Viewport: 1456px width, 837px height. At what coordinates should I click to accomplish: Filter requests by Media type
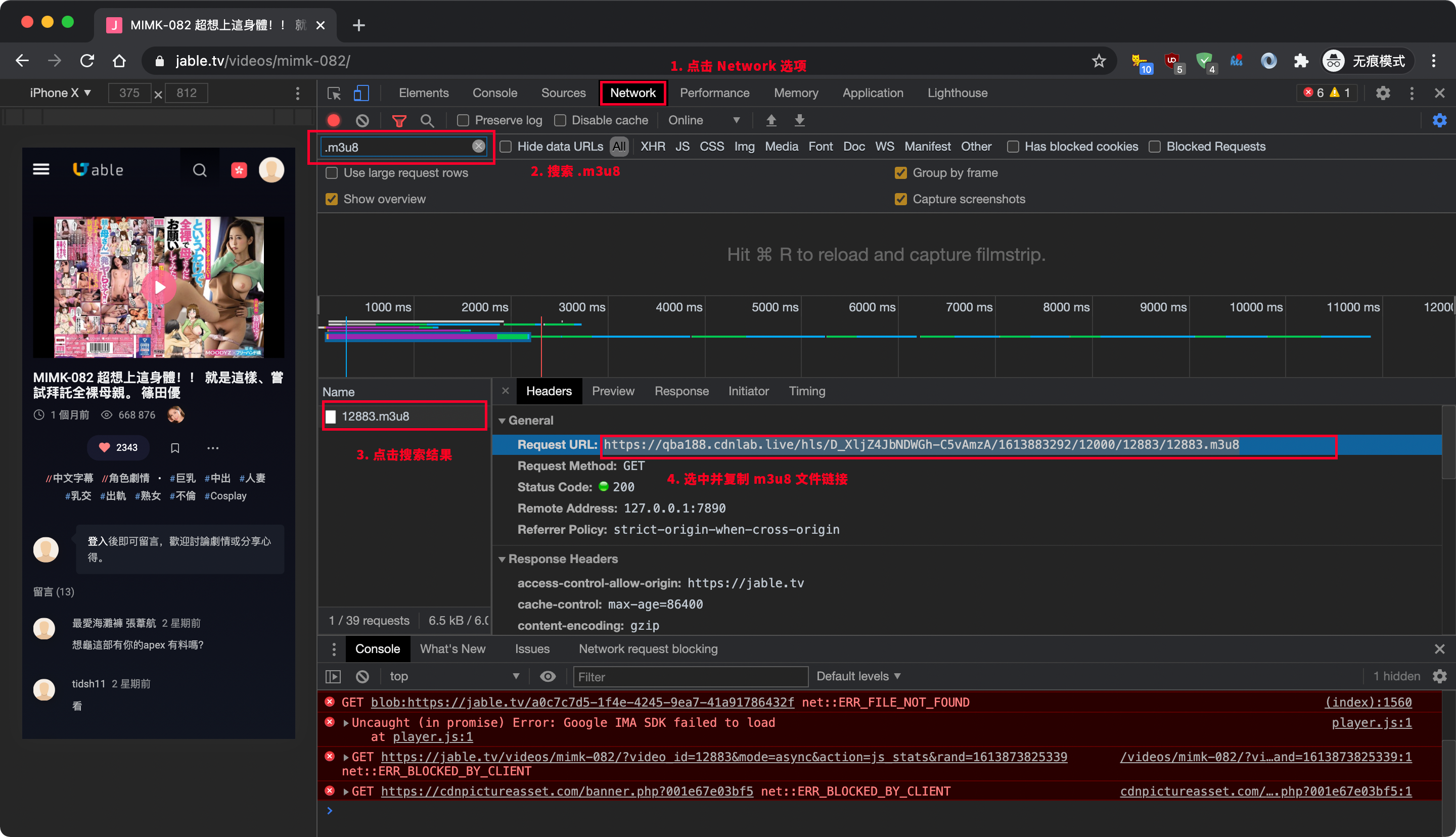[781, 147]
